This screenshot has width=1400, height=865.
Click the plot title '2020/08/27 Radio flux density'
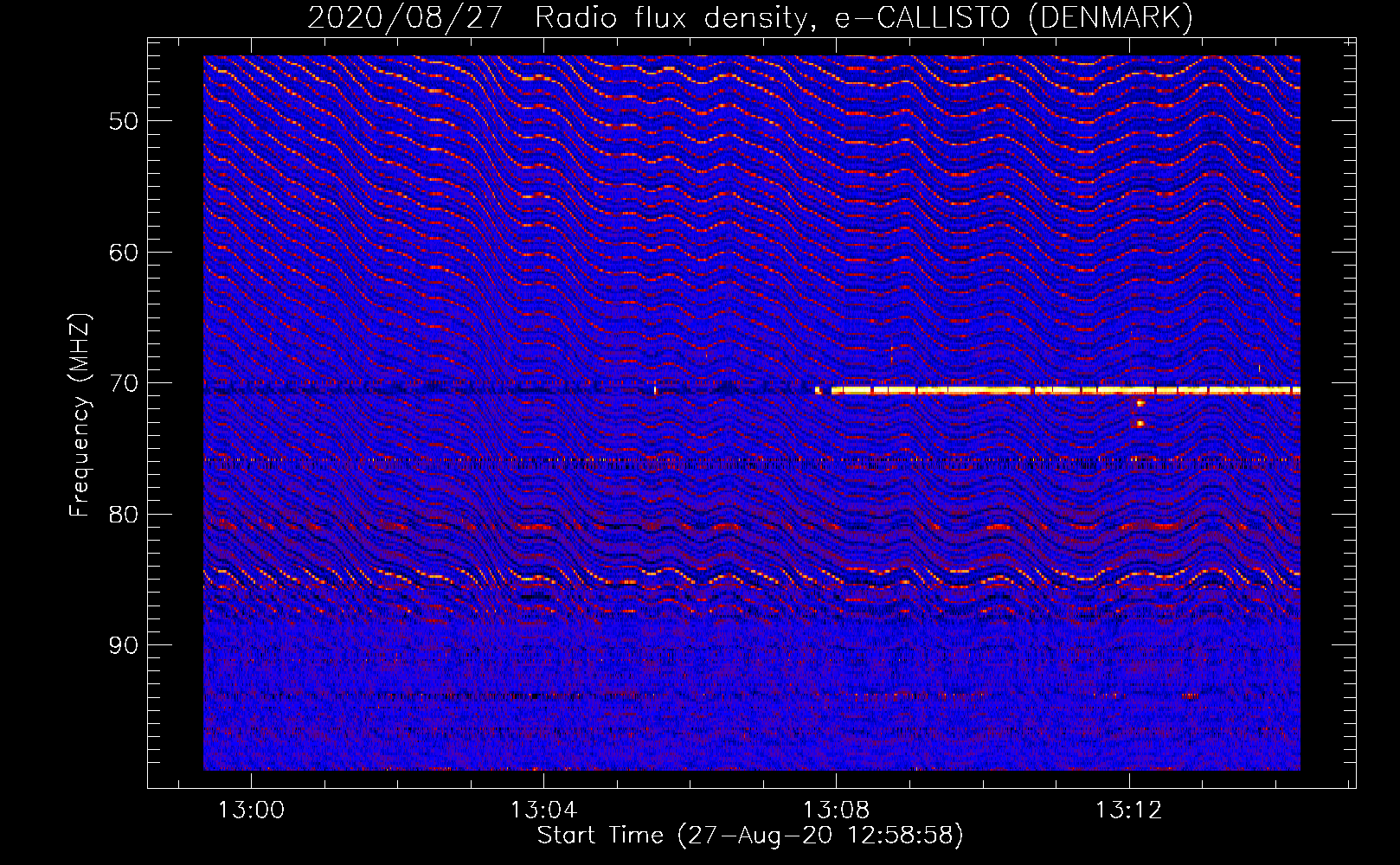point(562,18)
